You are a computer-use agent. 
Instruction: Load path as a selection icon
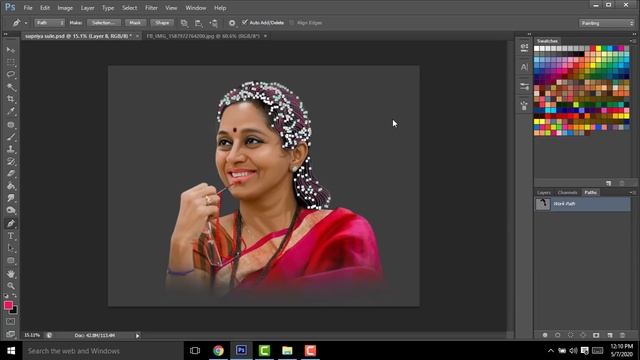point(571,335)
